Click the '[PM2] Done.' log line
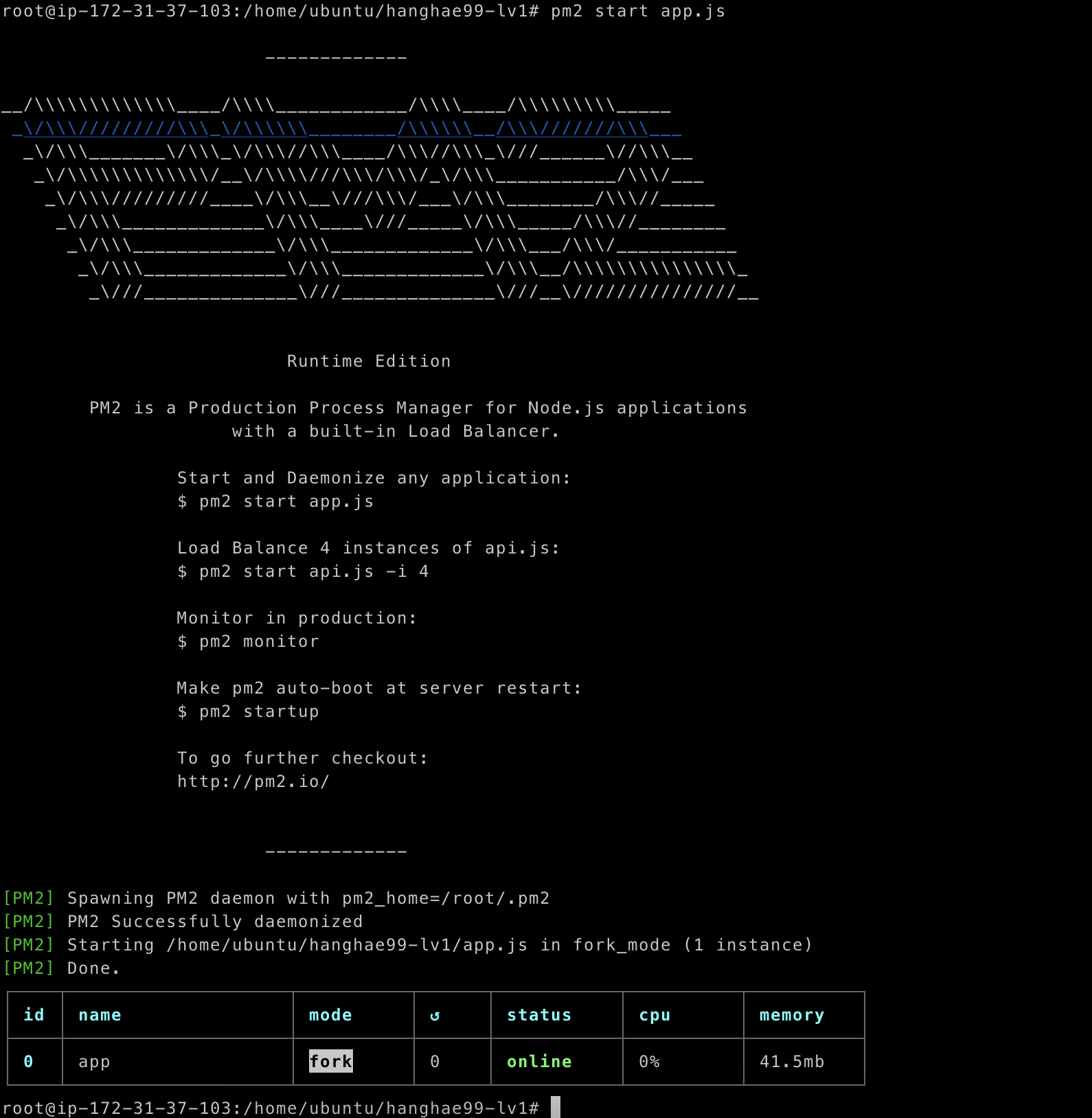 62,968
